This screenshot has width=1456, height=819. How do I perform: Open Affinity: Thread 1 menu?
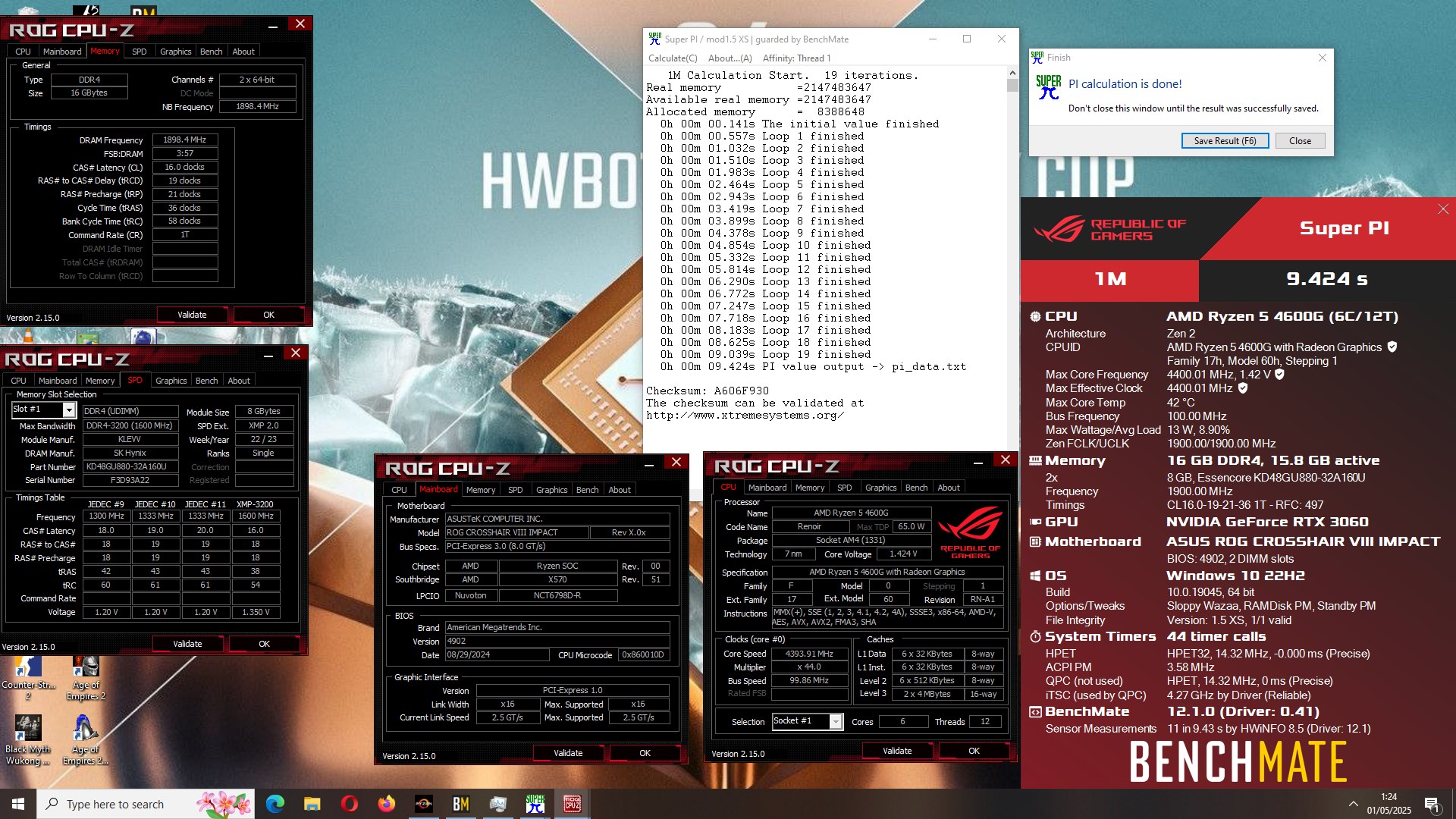point(796,58)
